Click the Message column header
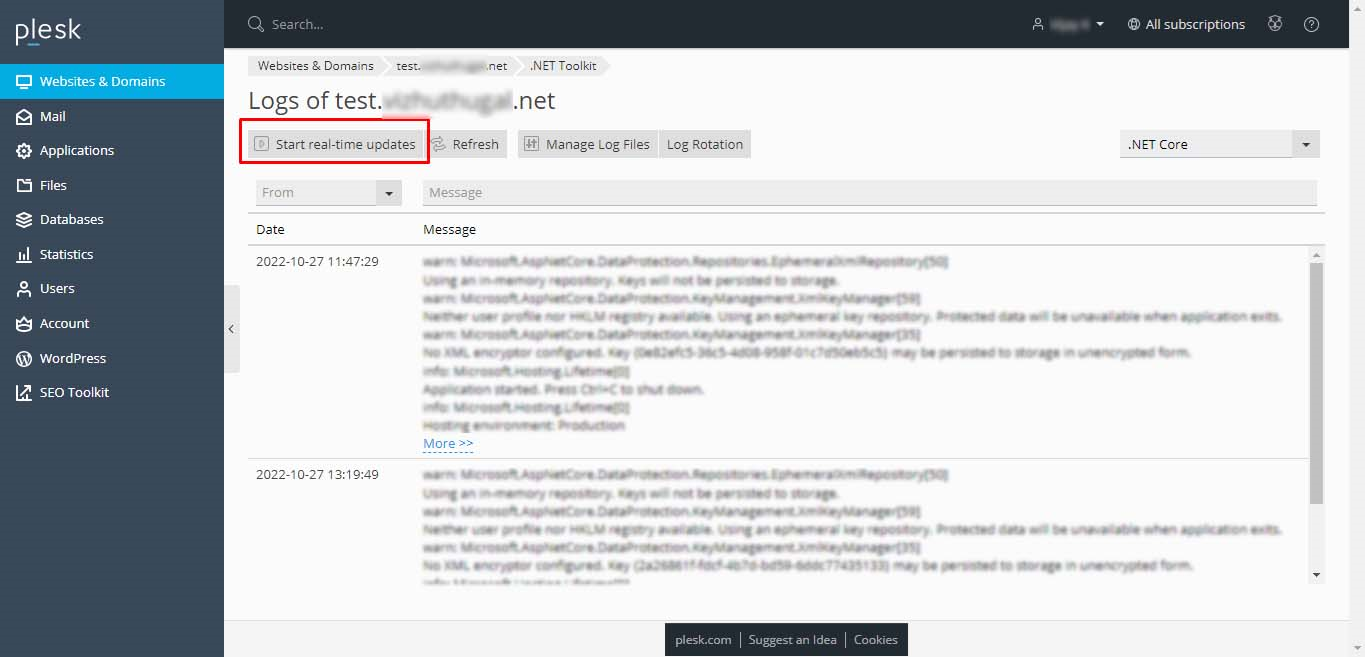Viewport: 1365px width, 657px height. (x=449, y=229)
